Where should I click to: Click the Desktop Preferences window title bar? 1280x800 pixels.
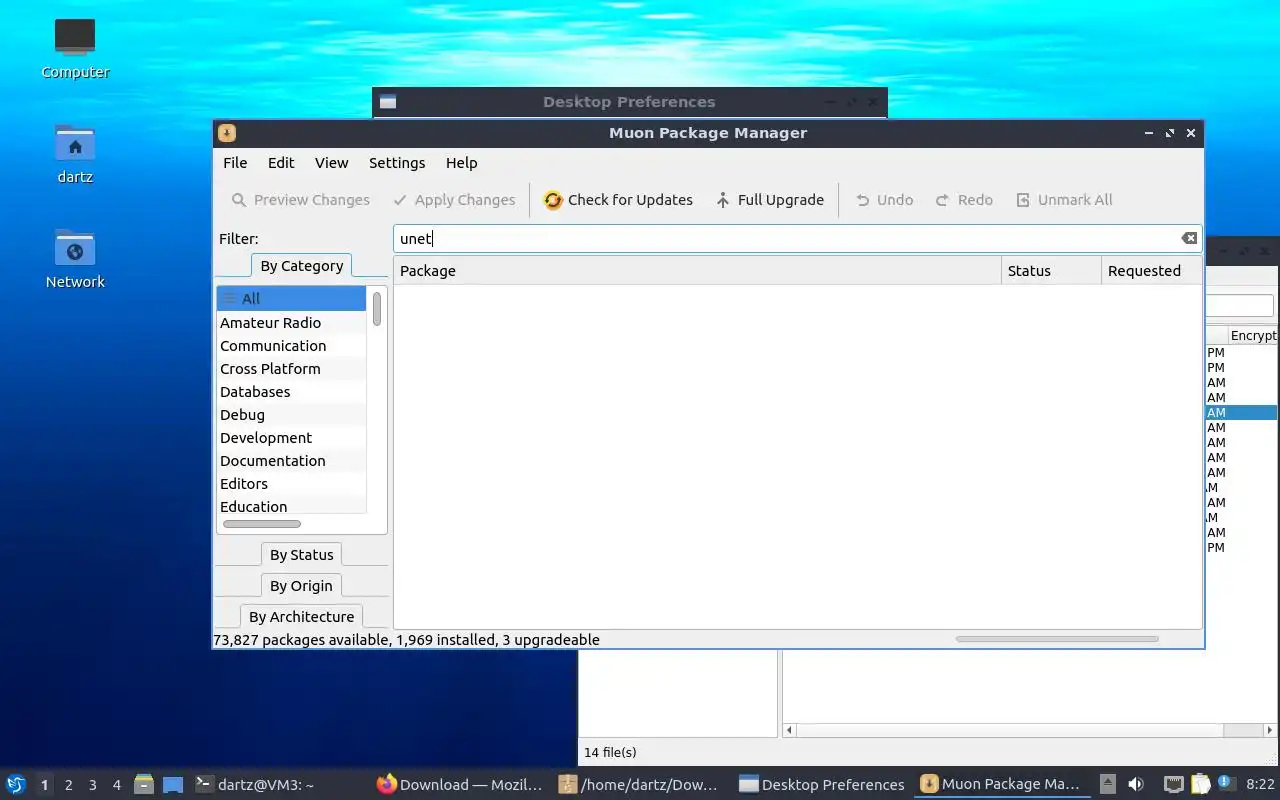click(x=629, y=102)
